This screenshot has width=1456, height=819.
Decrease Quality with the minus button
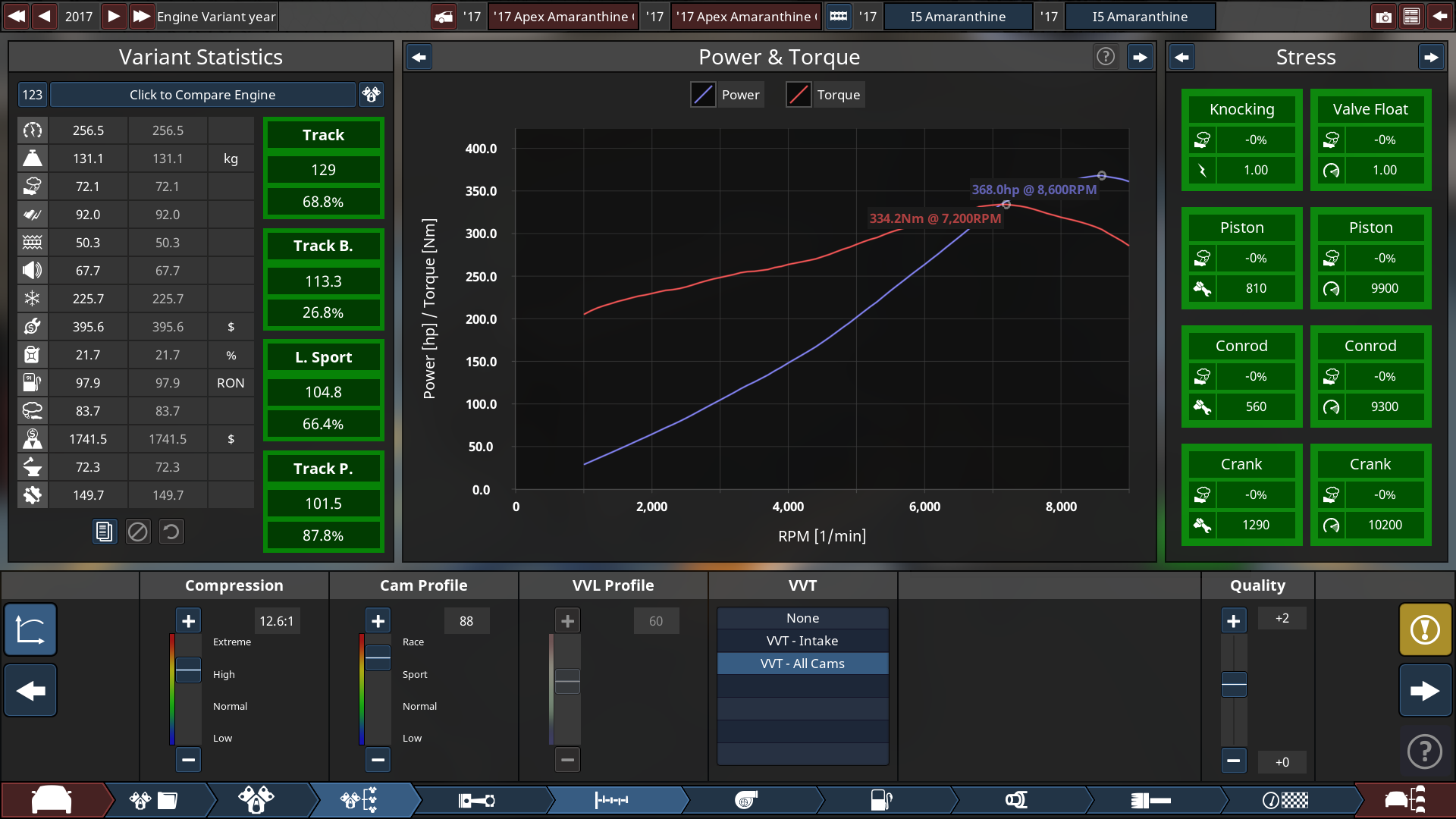[x=1234, y=761]
